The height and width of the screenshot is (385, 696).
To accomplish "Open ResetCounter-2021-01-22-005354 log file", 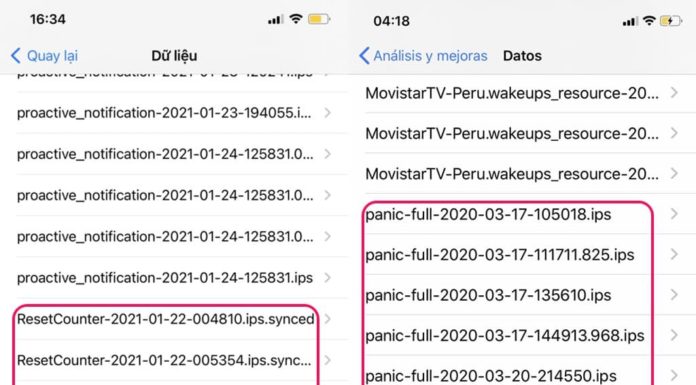I will coord(174,360).
